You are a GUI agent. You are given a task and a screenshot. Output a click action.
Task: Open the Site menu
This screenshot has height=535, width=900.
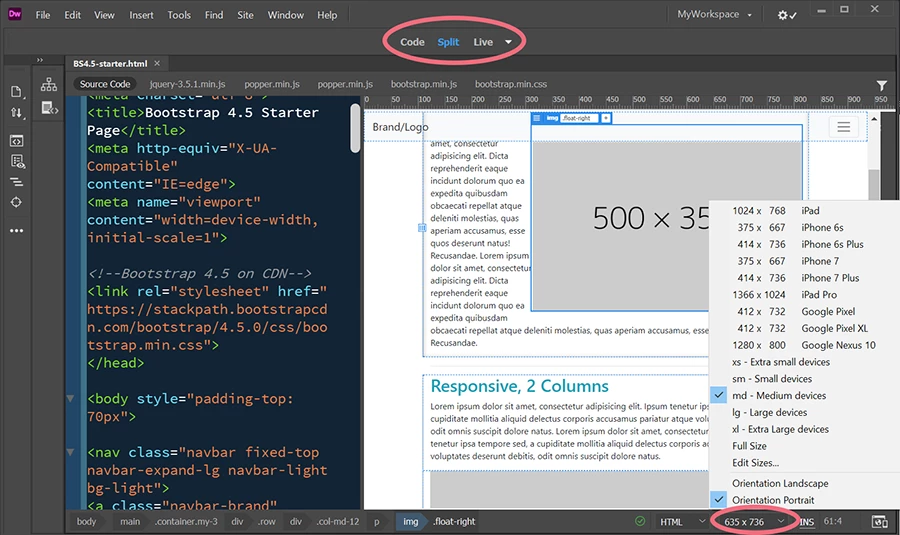245,15
